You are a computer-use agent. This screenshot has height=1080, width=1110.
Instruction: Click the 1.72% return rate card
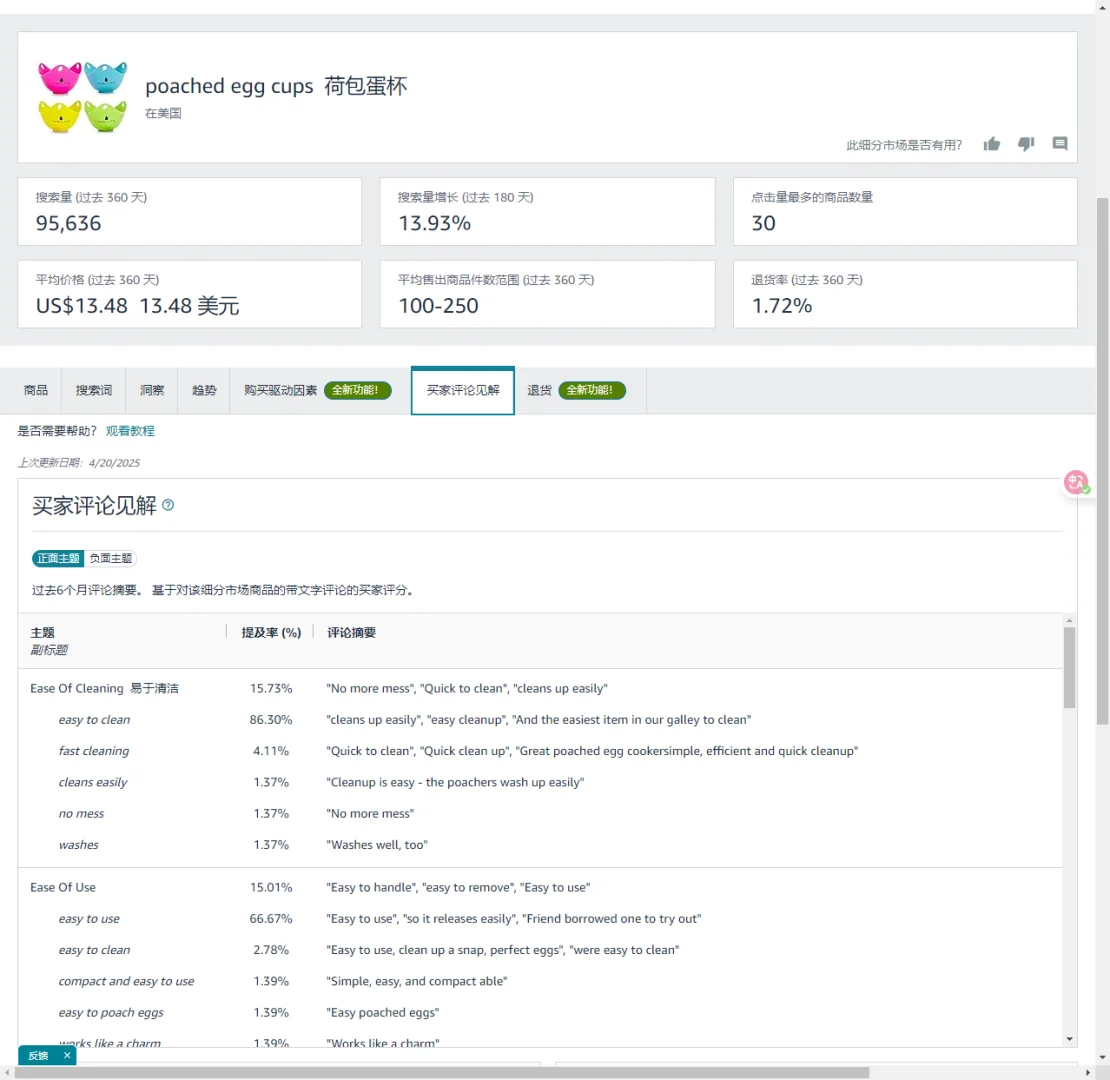(x=905, y=294)
